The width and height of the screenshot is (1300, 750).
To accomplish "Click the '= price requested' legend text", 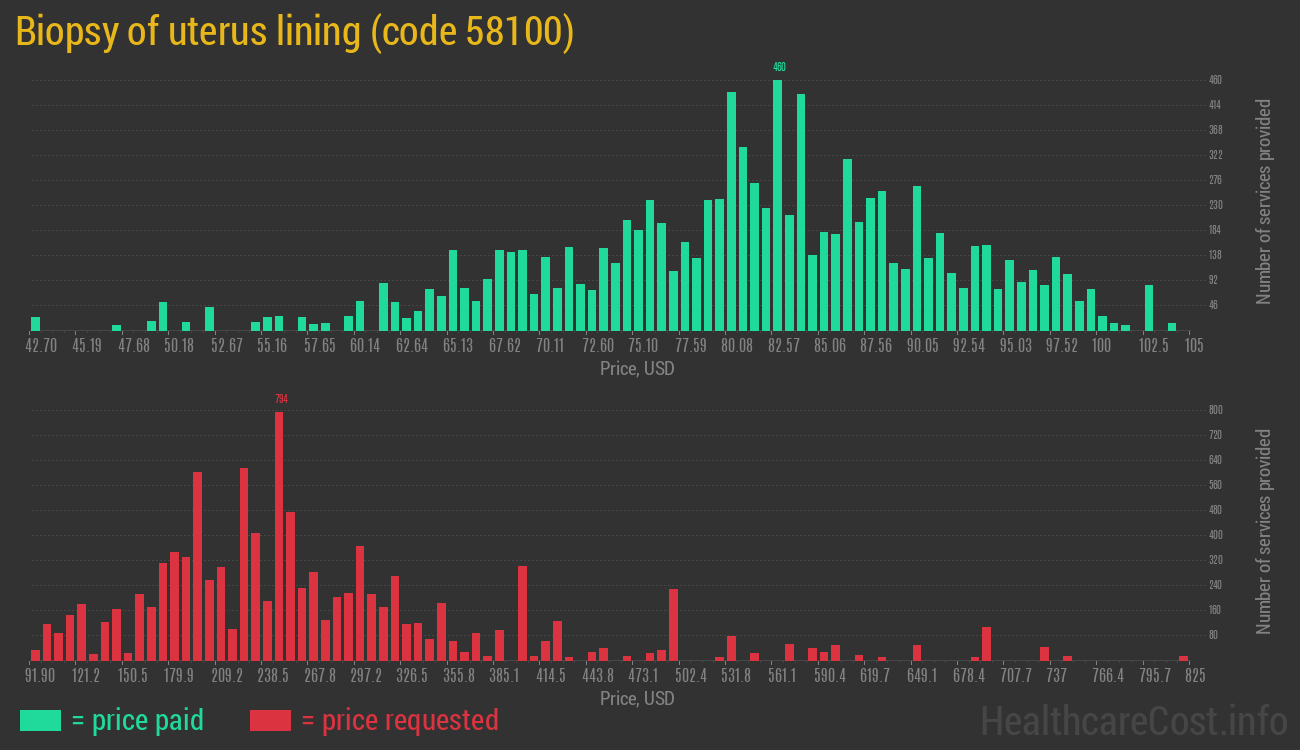I will coord(399,720).
